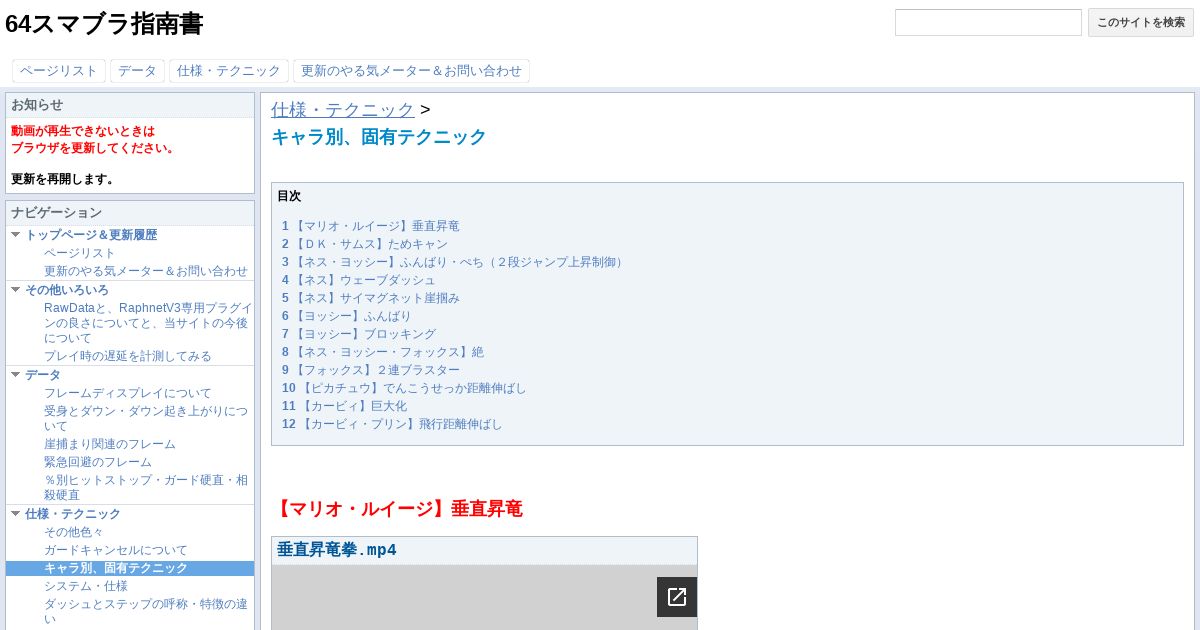This screenshot has width=1200, height=630.
Task: Open 受身とダウン・ダウン起き上がりについて page
Action: pyautogui.click(x=146, y=418)
